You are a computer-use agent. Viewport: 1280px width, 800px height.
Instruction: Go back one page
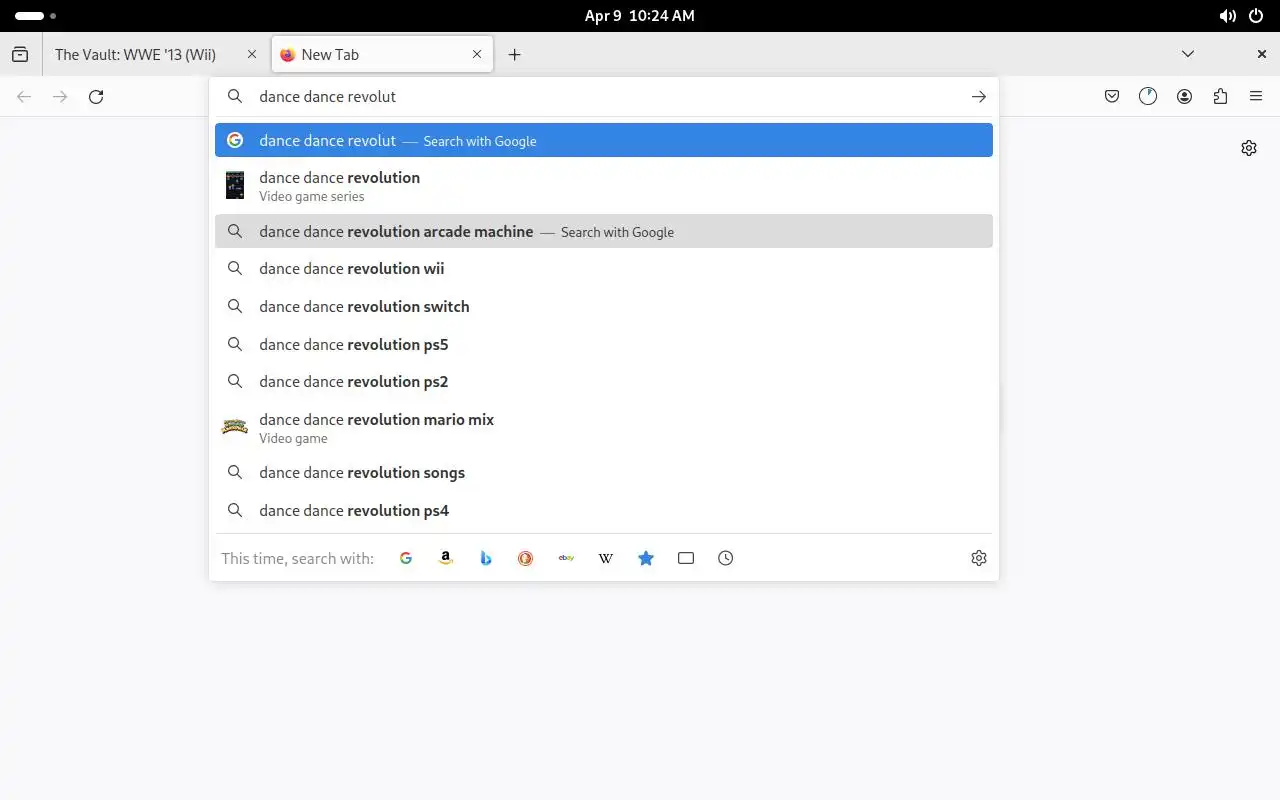[24, 97]
